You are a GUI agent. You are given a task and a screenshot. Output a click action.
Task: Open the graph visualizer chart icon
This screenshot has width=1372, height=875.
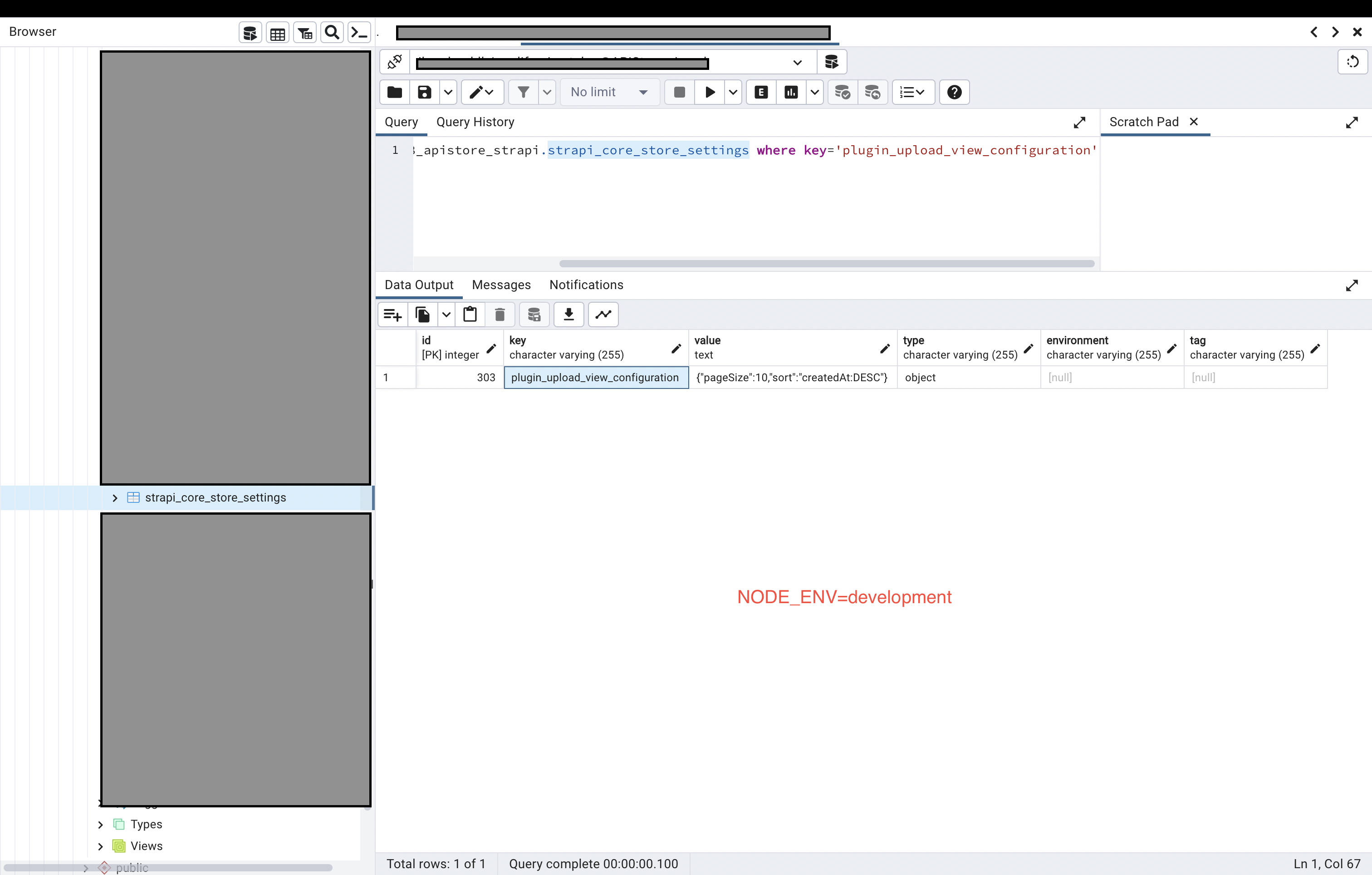pyautogui.click(x=602, y=314)
